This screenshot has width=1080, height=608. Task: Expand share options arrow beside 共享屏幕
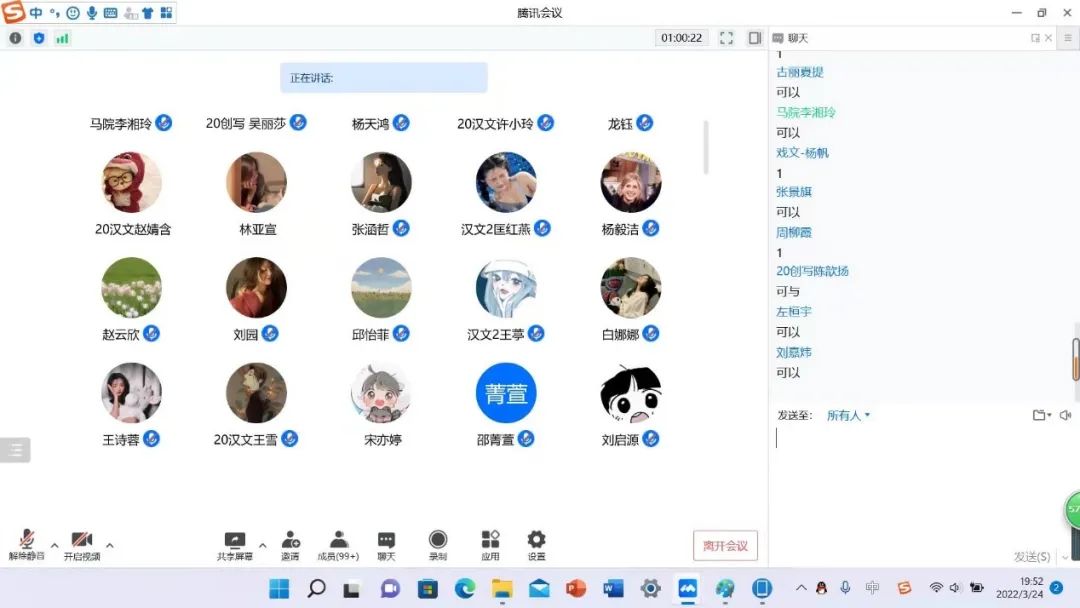click(x=263, y=545)
